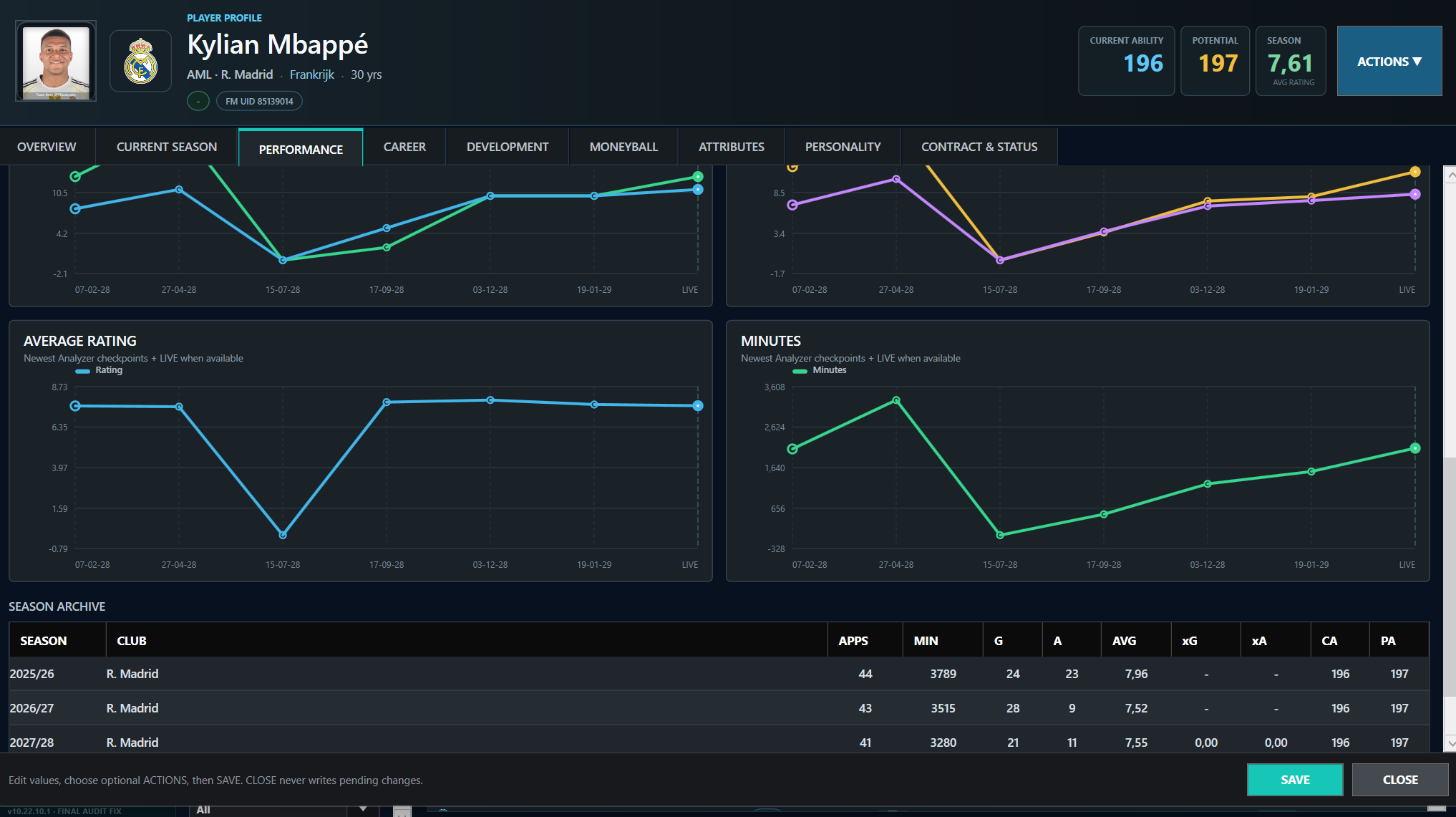Open the Current Season tab

pos(167,147)
